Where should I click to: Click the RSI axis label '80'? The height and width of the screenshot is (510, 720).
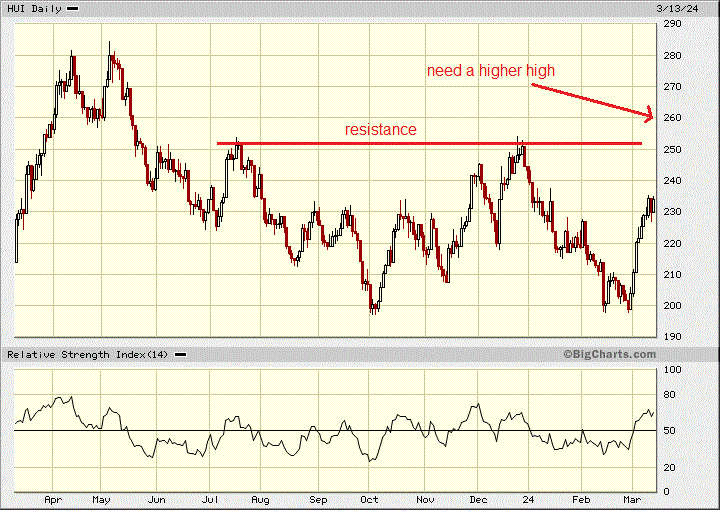click(669, 395)
